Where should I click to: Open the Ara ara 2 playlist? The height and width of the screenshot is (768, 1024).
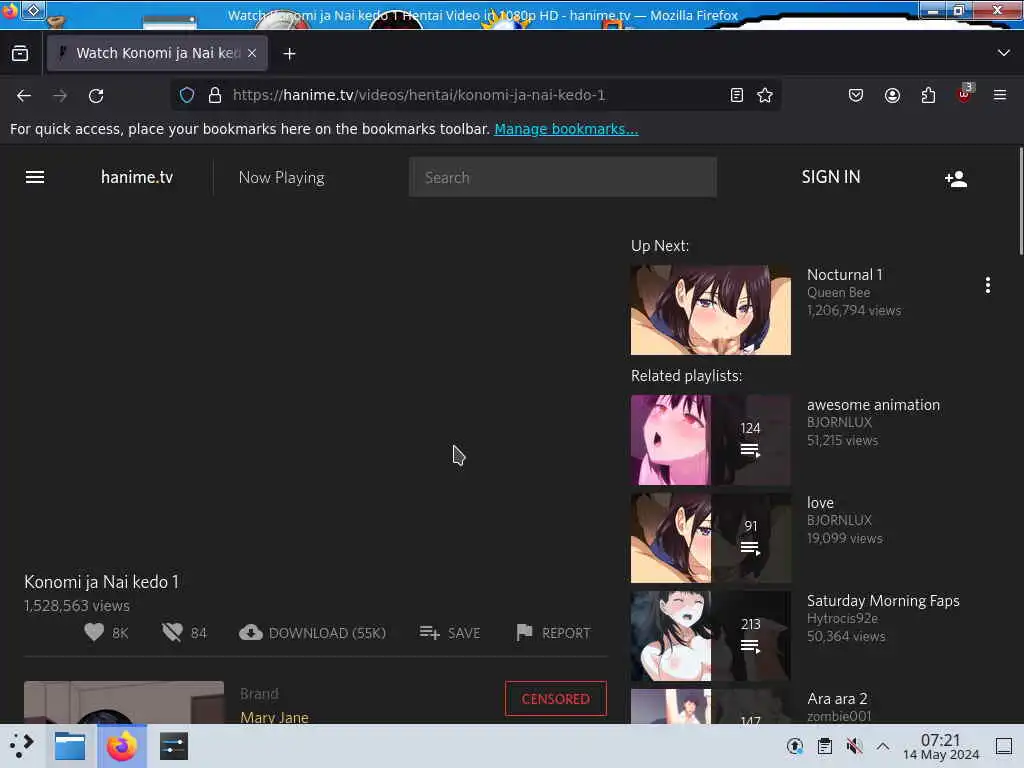(837, 699)
